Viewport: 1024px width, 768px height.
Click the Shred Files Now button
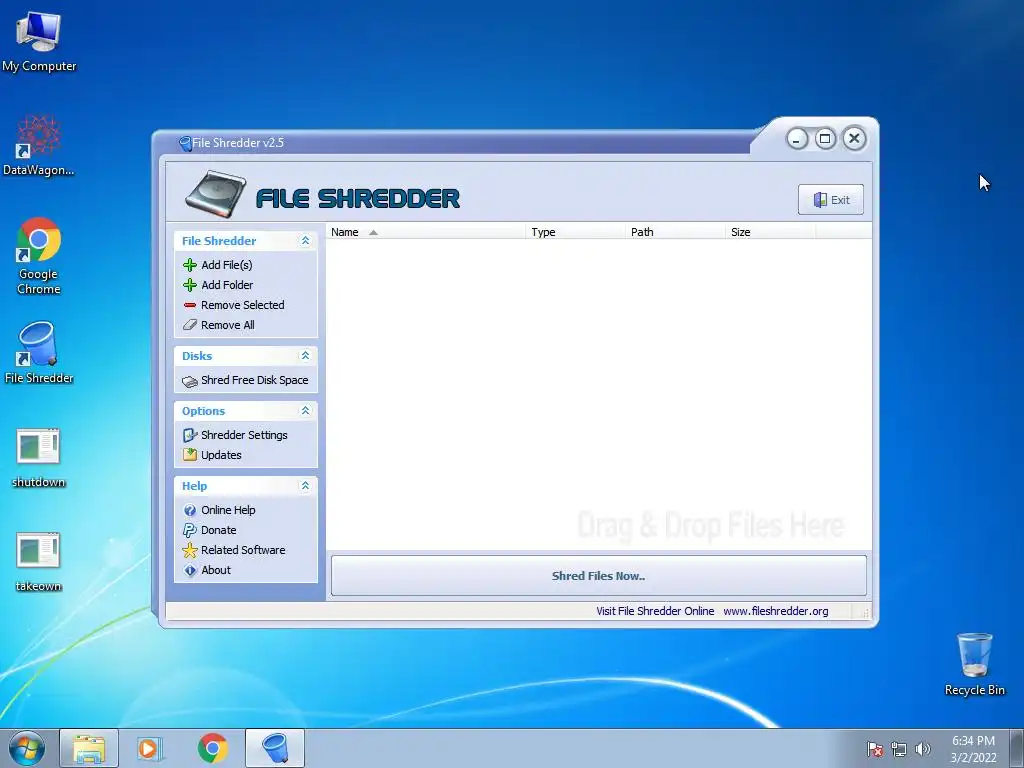pyautogui.click(x=598, y=575)
